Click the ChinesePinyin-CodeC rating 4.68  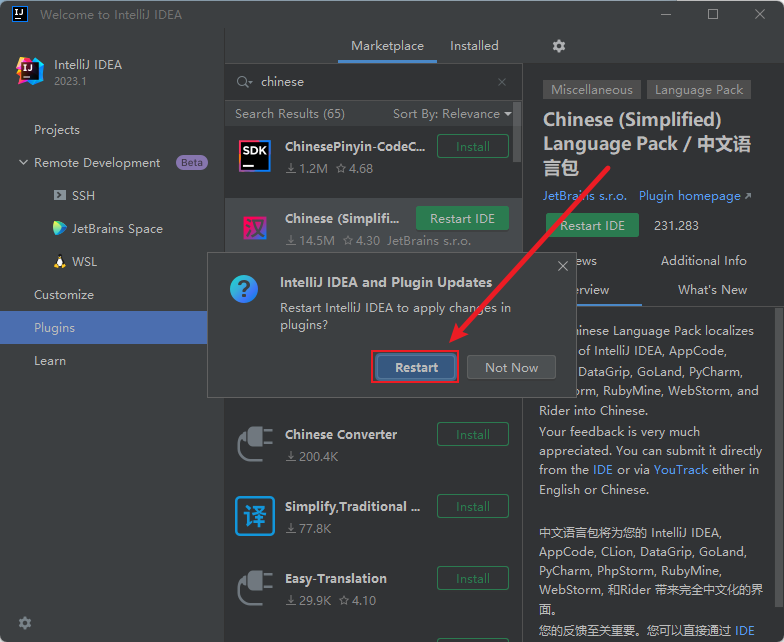pos(354,168)
